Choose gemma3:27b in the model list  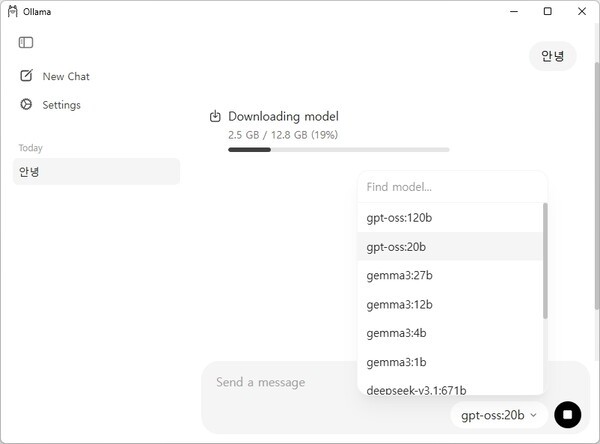tap(399, 275)
